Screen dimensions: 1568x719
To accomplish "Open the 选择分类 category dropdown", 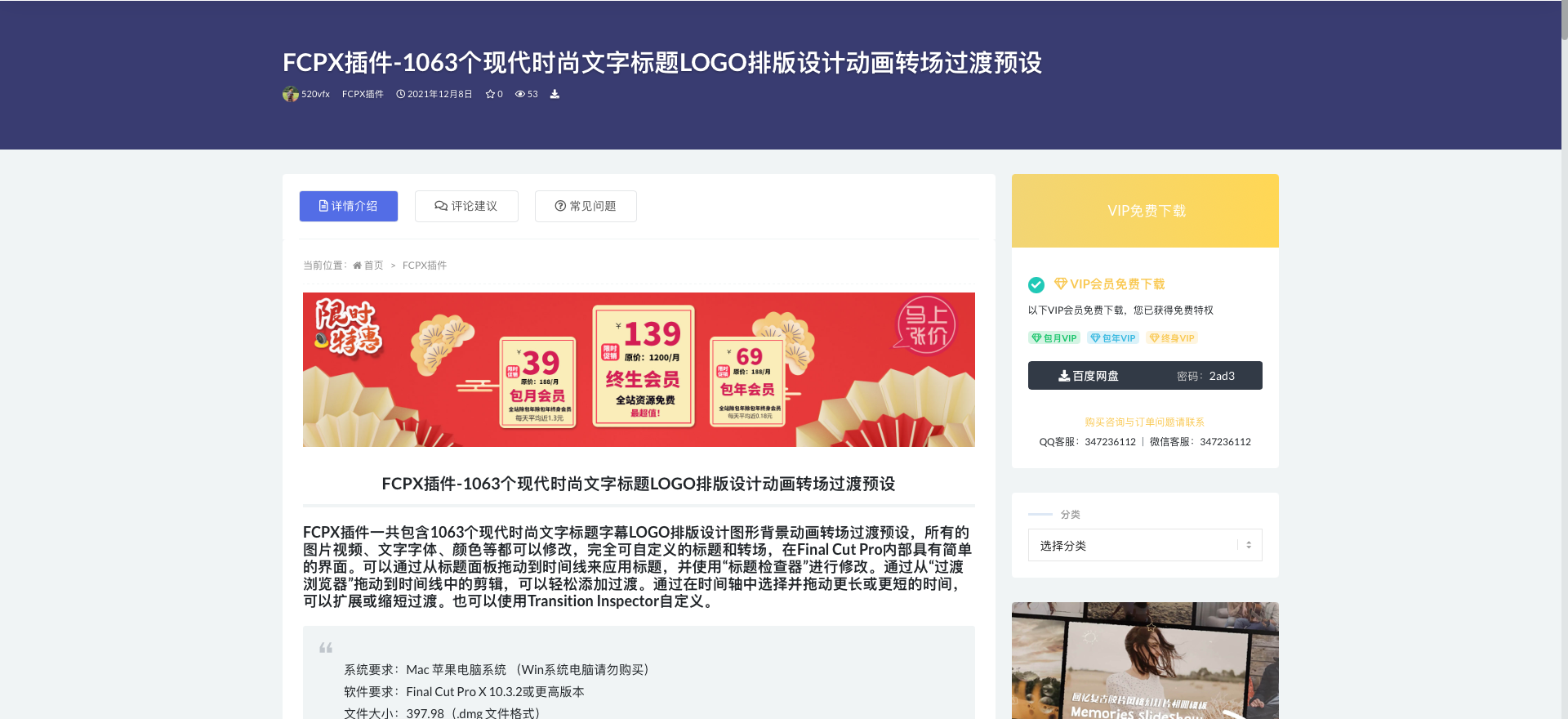I will click(x=1145, y=545).
